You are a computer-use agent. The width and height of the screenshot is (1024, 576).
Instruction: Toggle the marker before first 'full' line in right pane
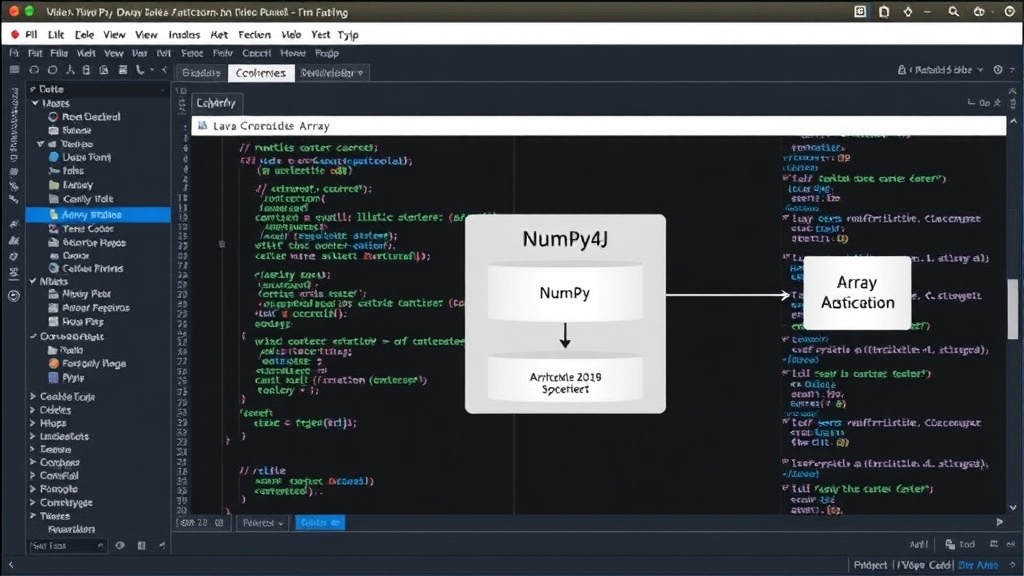(x=786, y=178)
